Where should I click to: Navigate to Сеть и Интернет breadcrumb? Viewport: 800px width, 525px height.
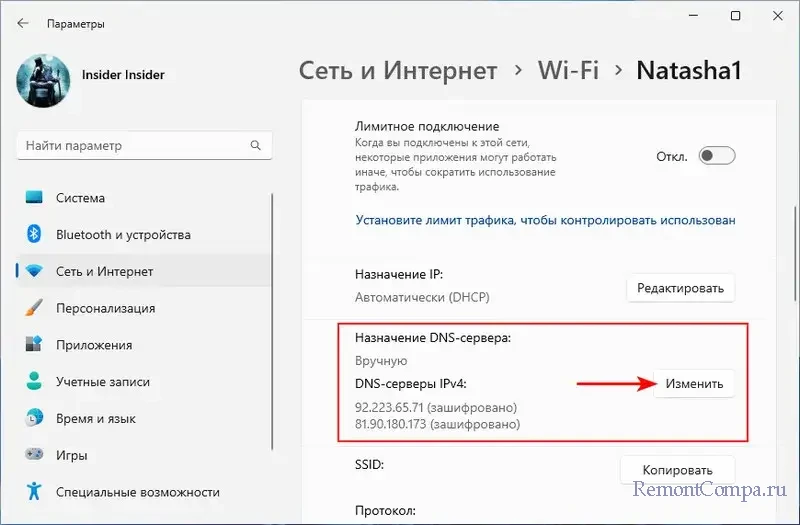point(398,71)
